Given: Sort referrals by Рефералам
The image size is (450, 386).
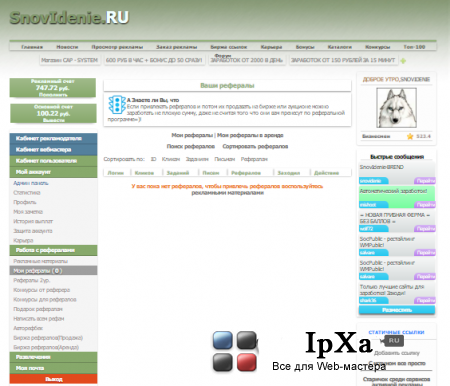Looking at the screenshot, I should point(254,159).
